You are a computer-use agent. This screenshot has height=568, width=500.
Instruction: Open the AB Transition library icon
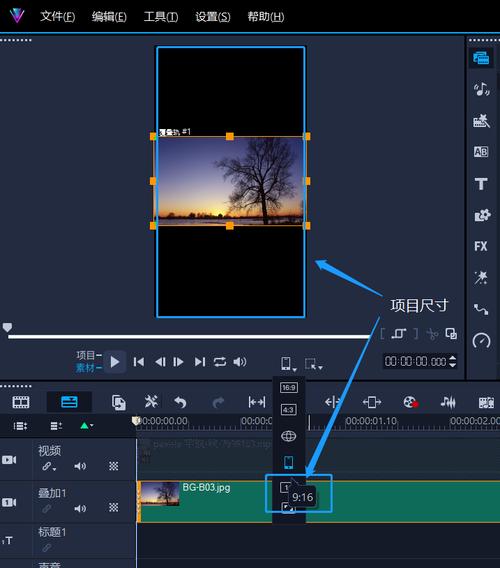[x=481, y=152]
